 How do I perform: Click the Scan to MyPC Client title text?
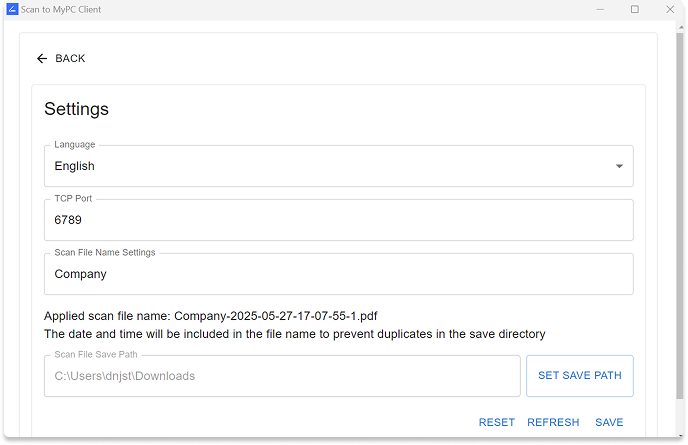(x=61, y=9)
